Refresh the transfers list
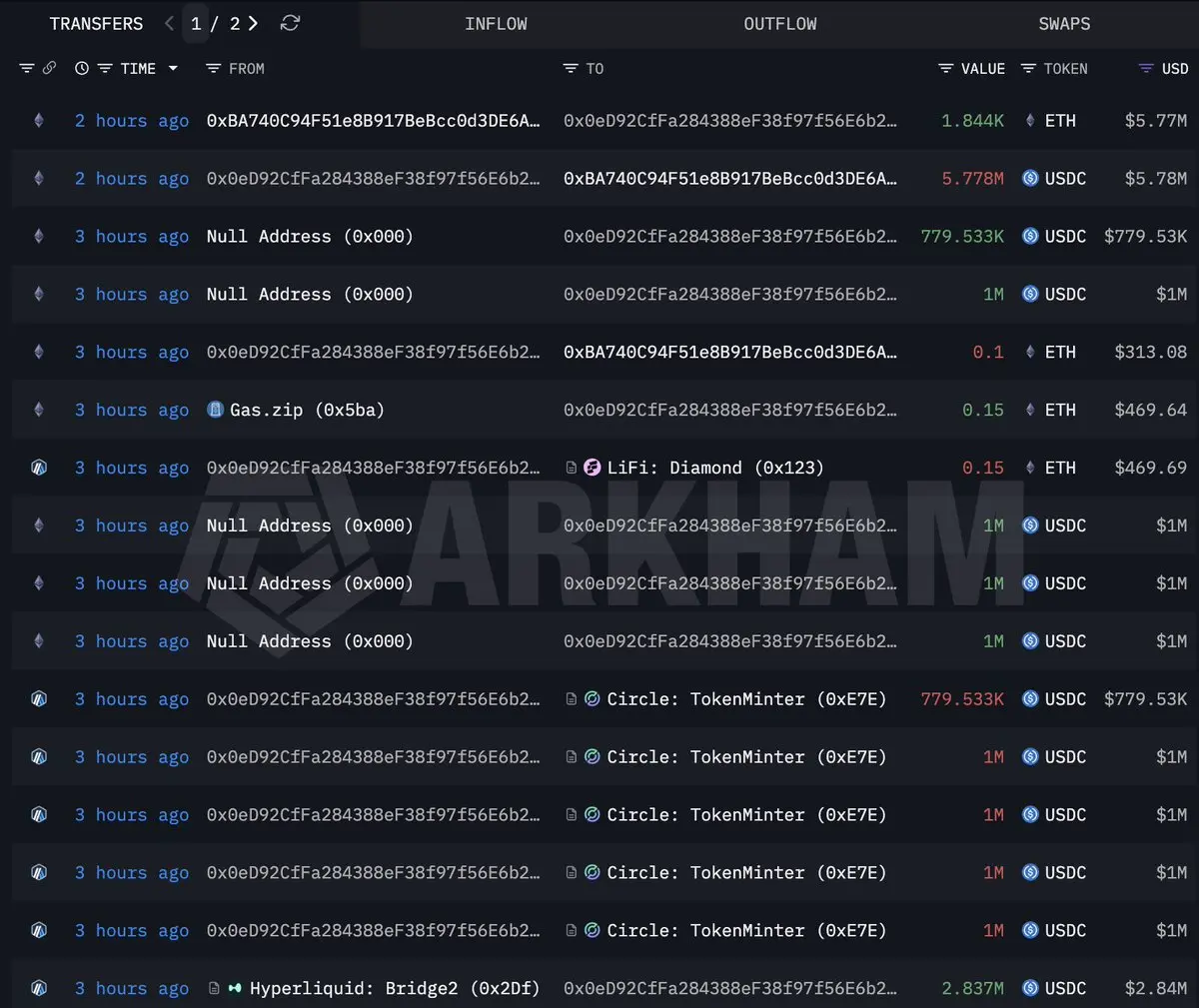The width and height of the screenshot is (1199, 1008). [290, 23]
